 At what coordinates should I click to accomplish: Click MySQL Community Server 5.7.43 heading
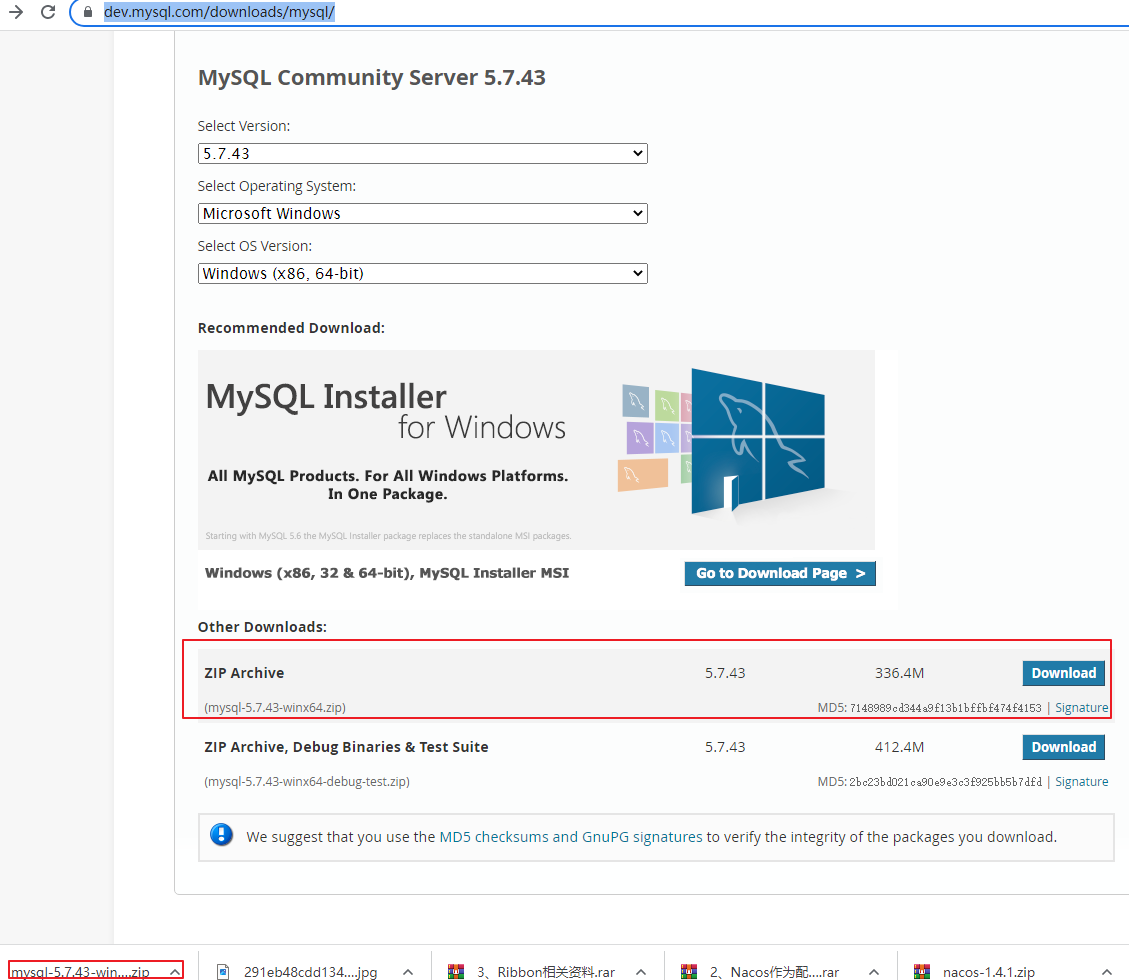point(372,77)
